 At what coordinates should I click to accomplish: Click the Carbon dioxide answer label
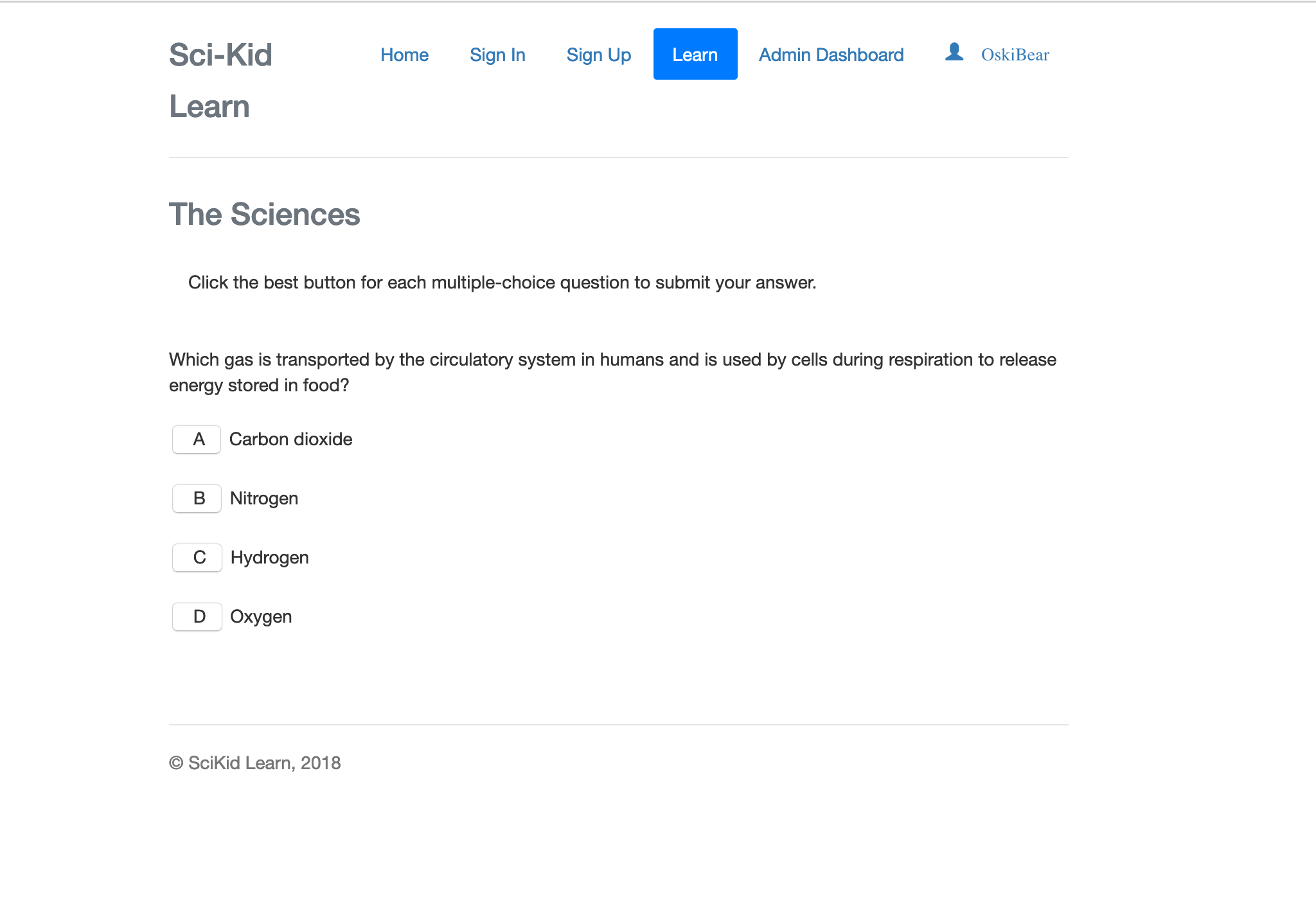click(x=290, y=440)
